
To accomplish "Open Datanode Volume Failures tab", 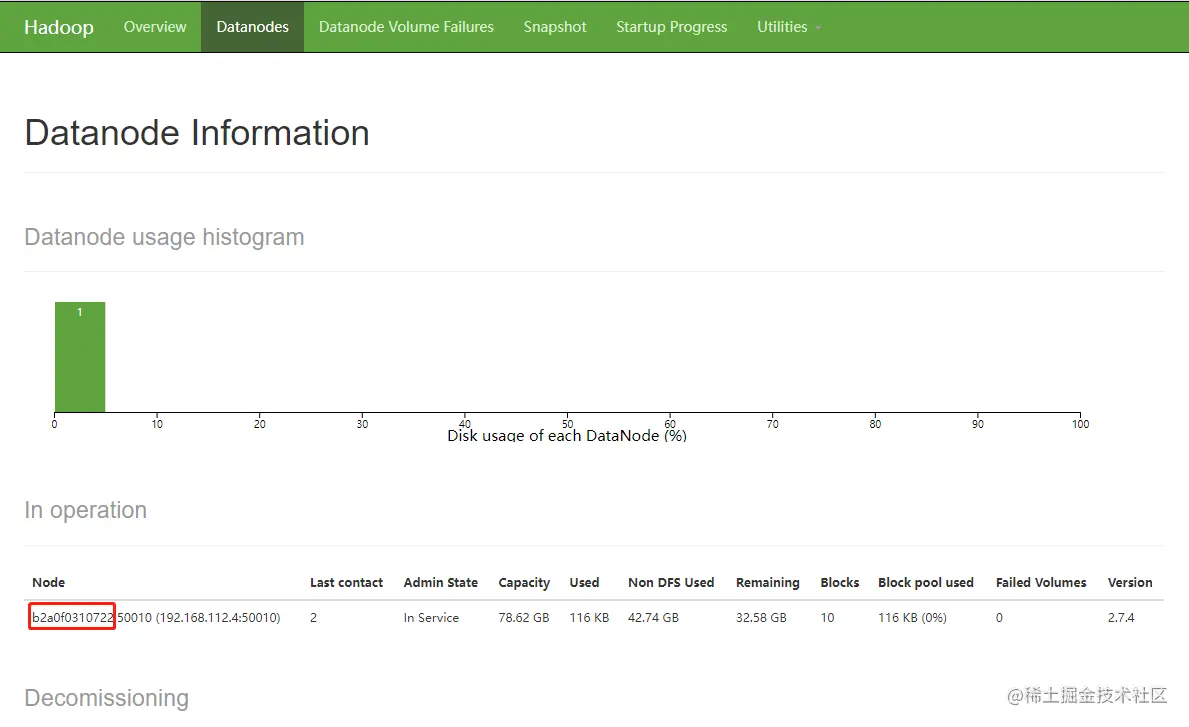I will point(406,27).
